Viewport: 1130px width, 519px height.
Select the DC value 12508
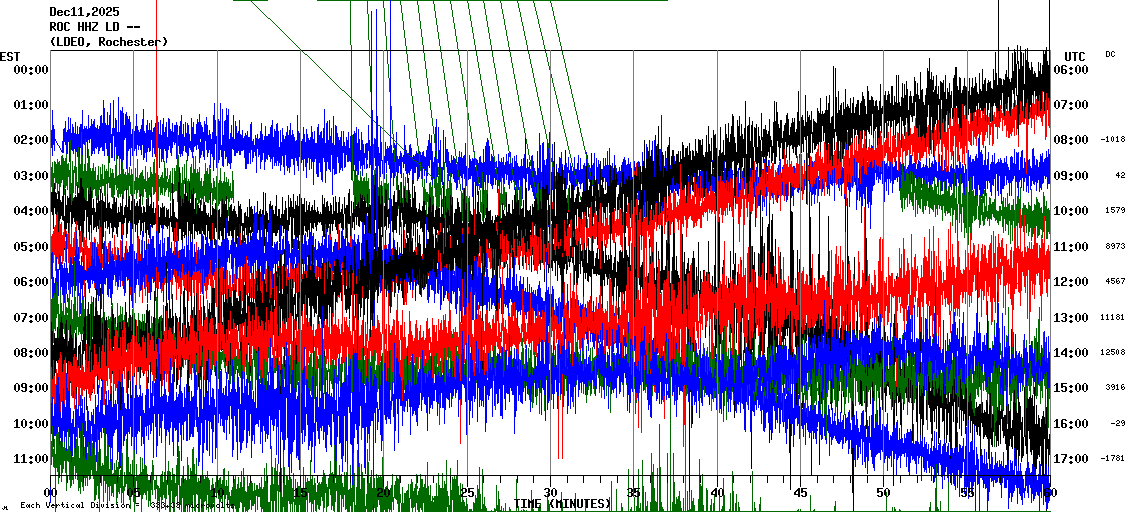1112,352
